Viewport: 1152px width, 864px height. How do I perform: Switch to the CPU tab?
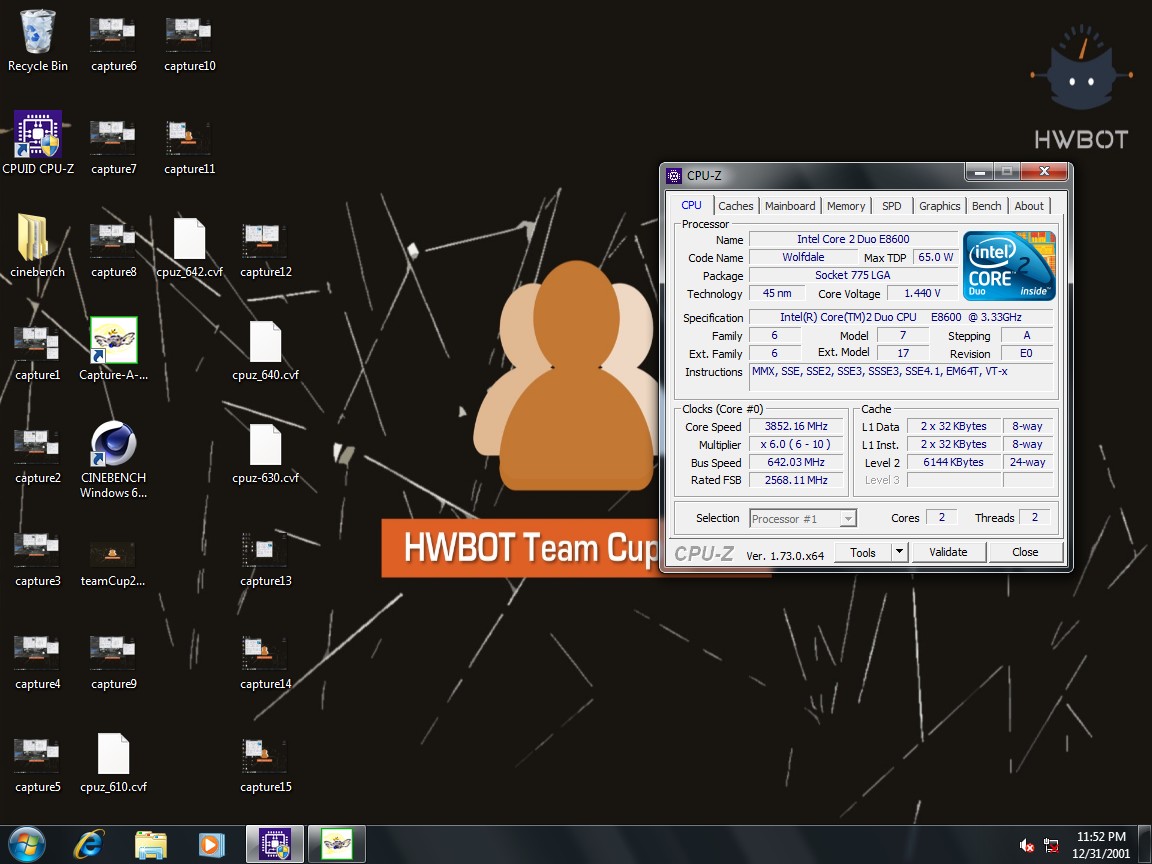[x=691, y=206]
